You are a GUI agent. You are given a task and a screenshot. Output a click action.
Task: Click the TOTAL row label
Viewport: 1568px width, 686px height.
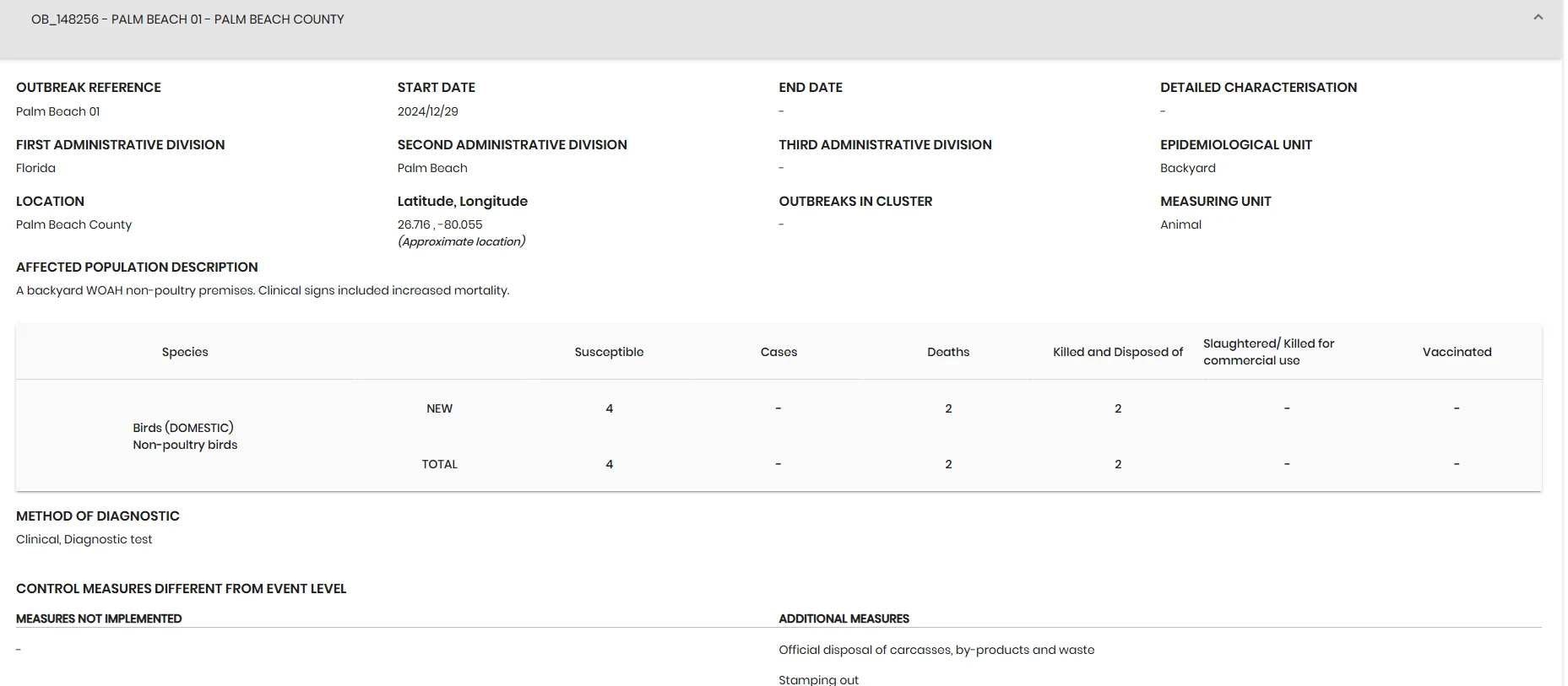pos(439,464)
